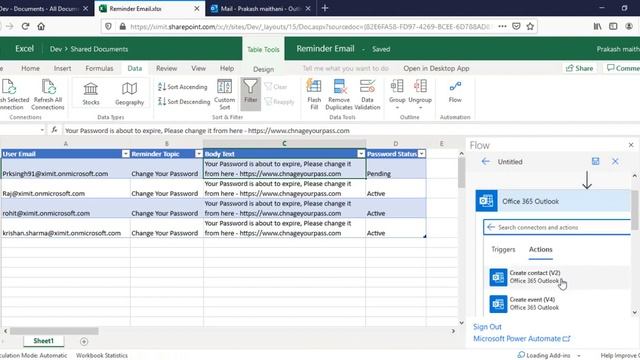
Task: Select the Sheet1 tab
Action: [43, 341]
